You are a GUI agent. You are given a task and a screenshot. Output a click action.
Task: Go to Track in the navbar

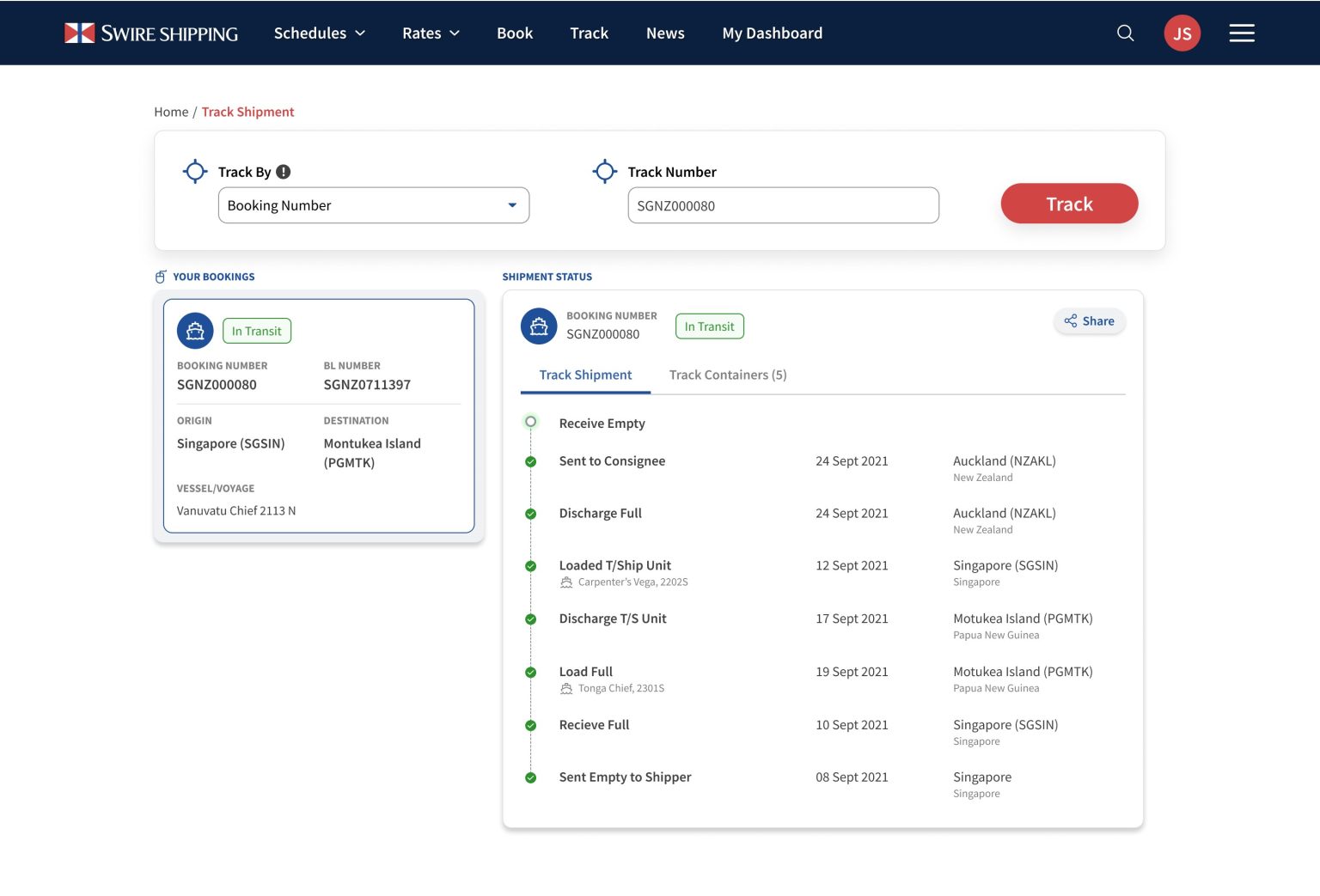(x=589, y=34)
